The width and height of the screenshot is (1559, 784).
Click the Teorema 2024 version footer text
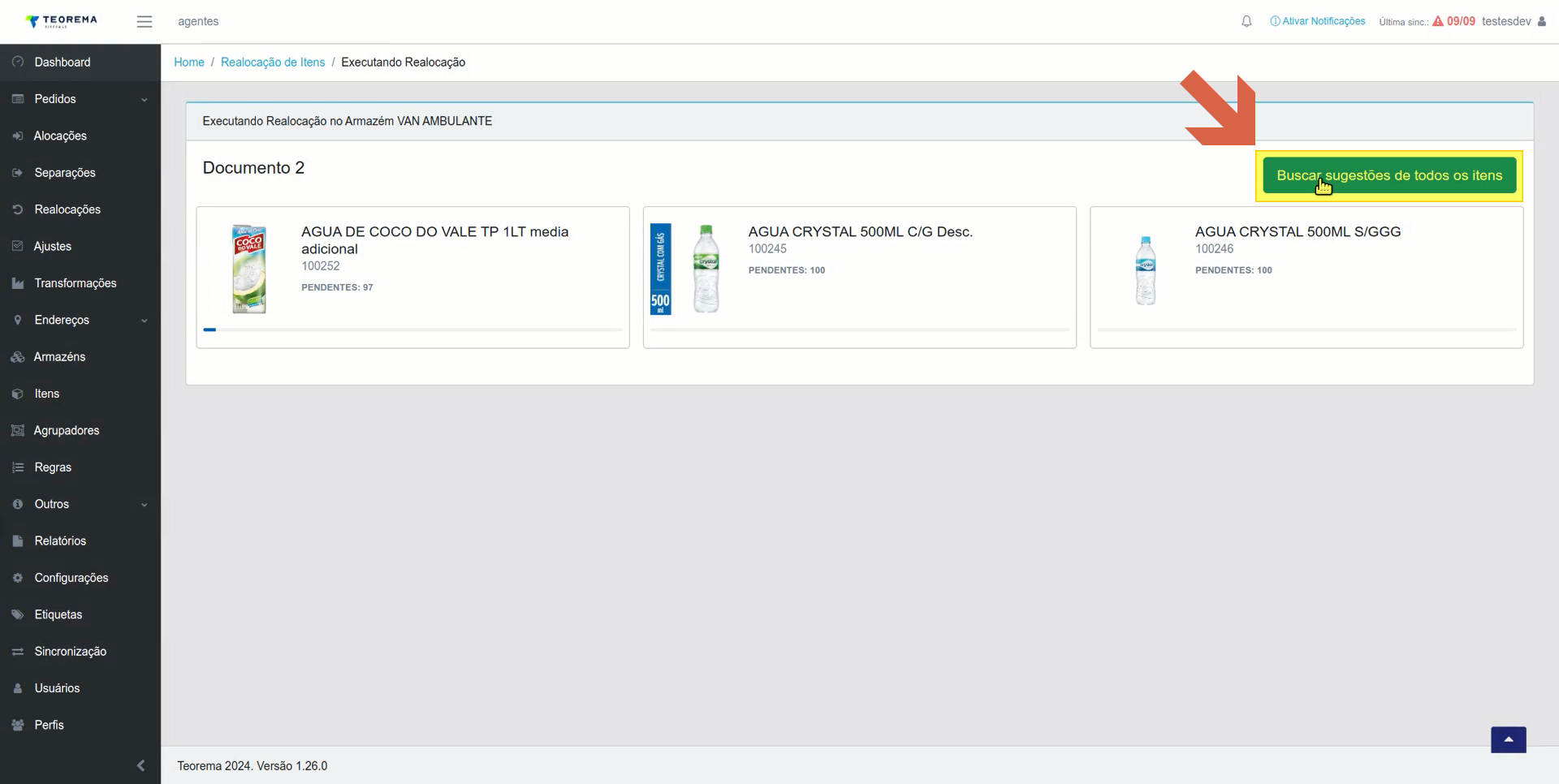point(253,766)
